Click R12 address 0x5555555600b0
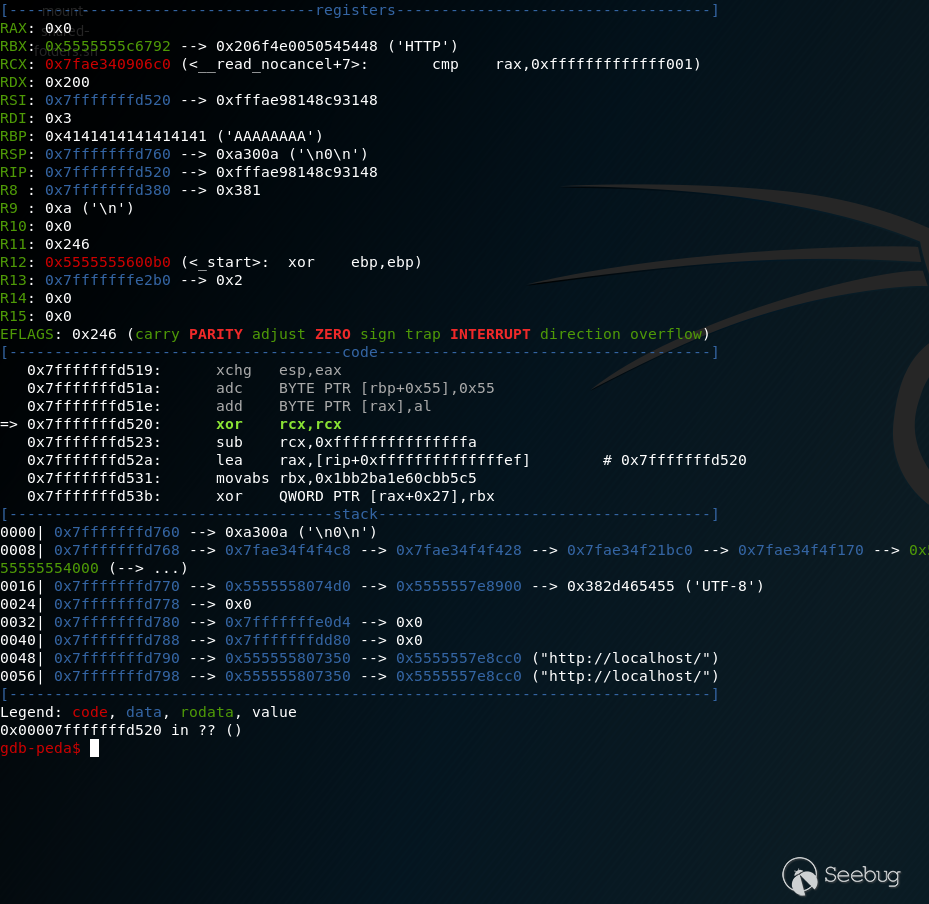929x904 pixels. coord(108,262)
